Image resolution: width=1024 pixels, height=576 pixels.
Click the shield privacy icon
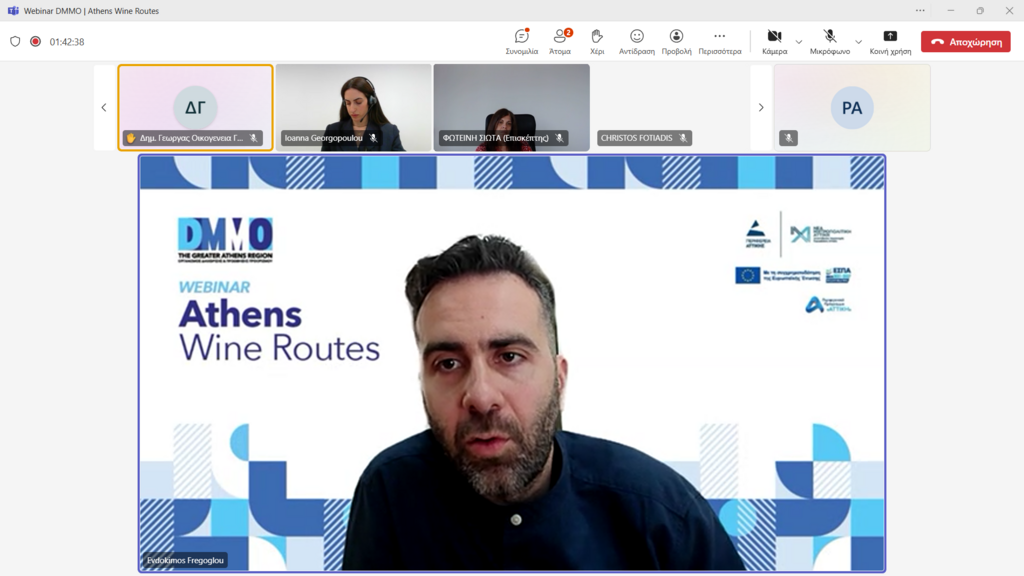[x=15, y=41]
